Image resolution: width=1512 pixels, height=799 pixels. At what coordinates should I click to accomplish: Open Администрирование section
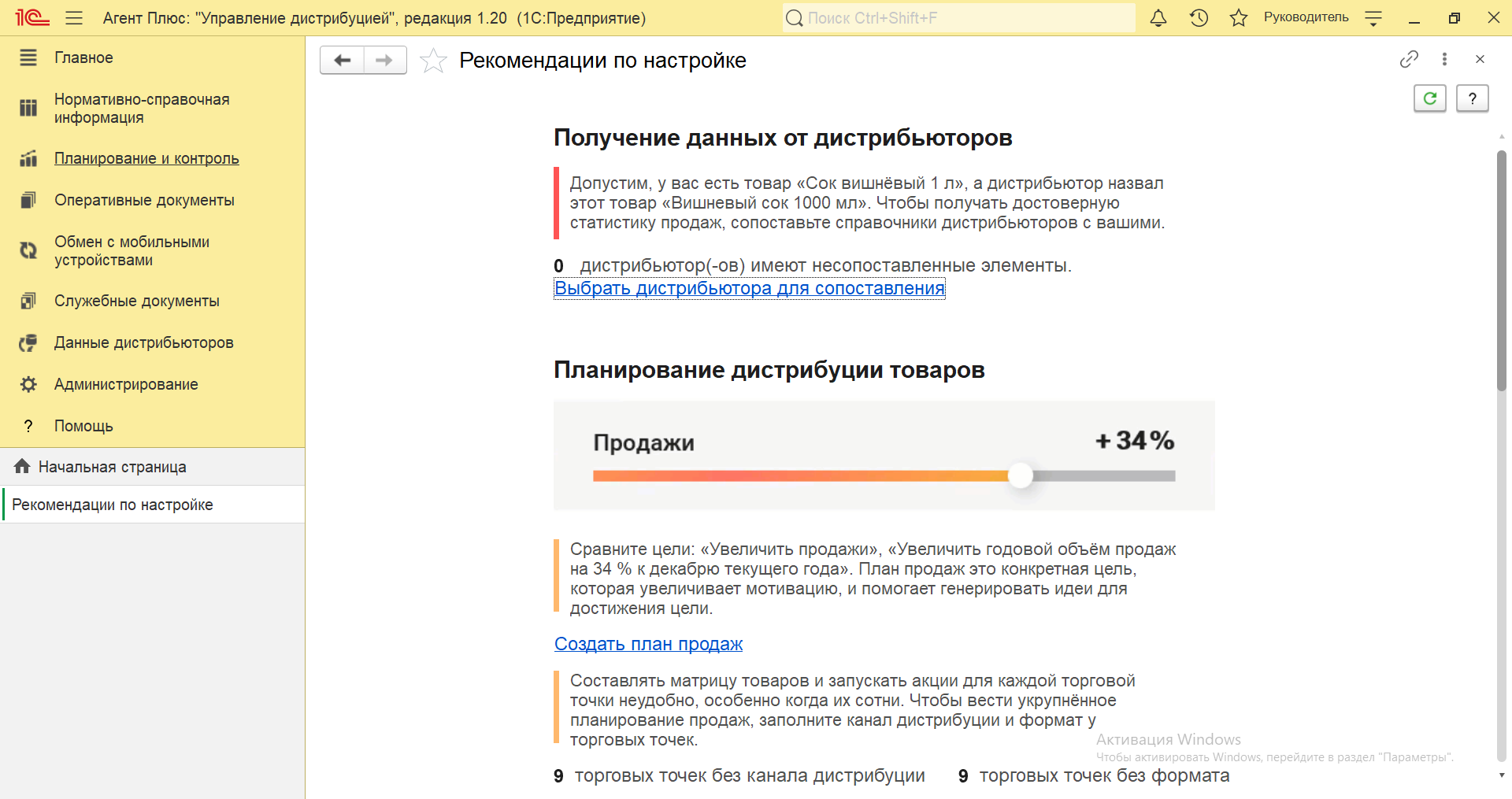click(x=126, y=384)
